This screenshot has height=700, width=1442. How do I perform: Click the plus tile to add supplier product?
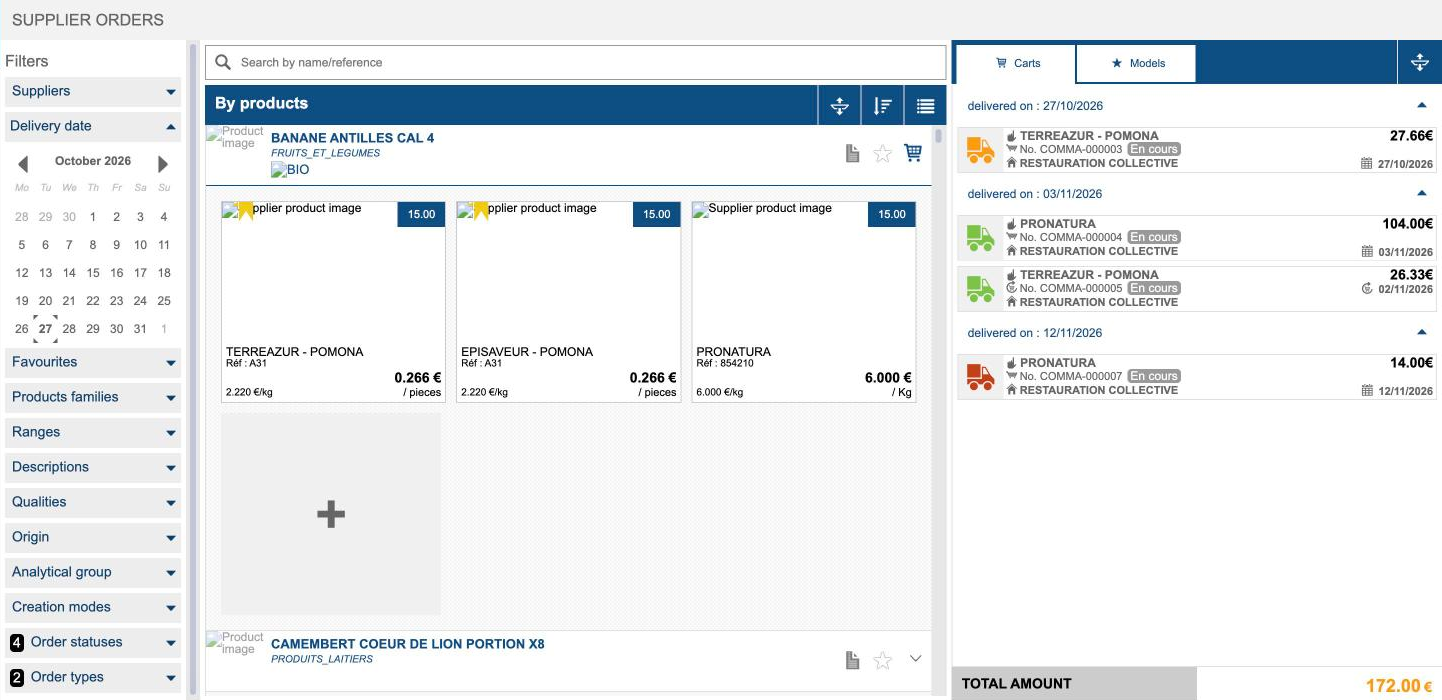331,514
